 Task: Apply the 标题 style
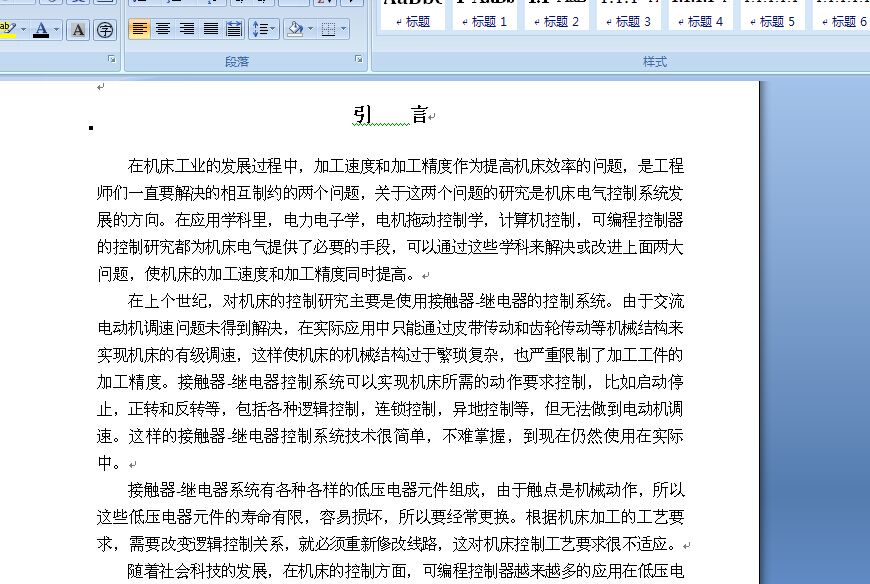tap(413, 15)
